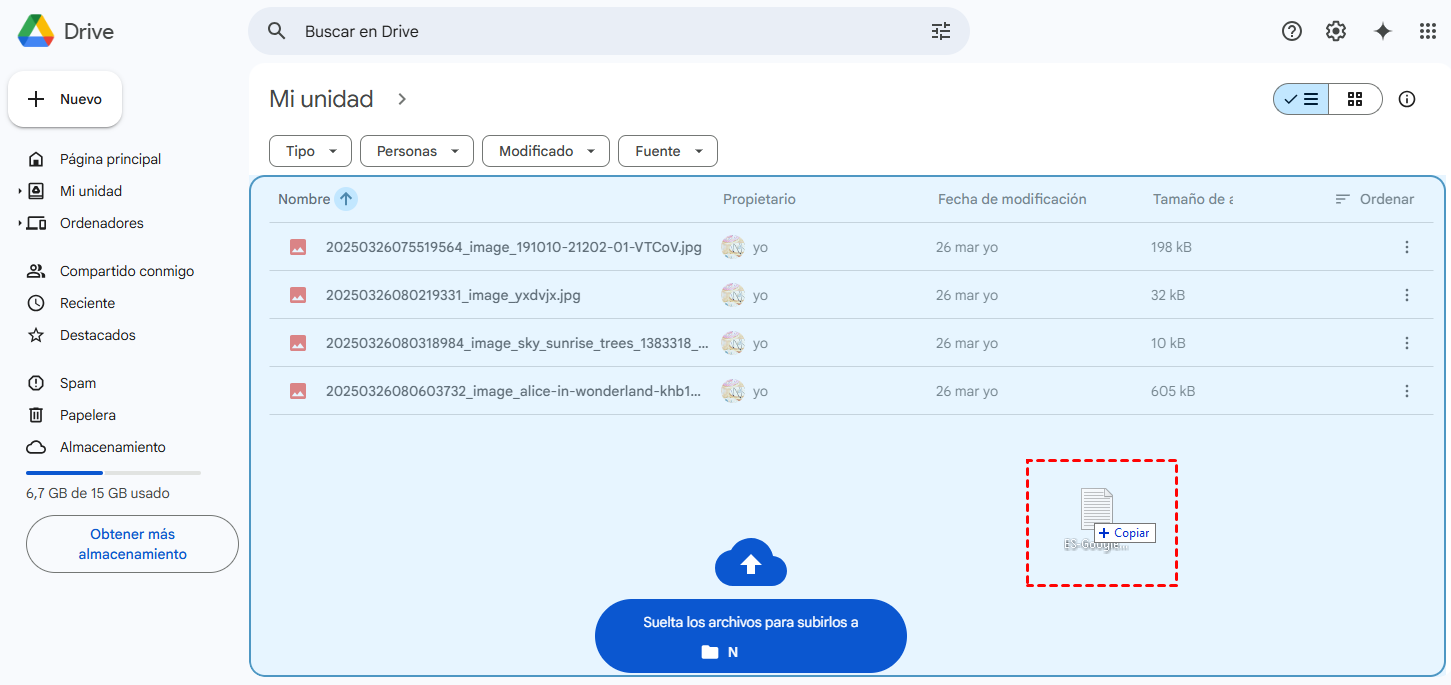Click the storage usage progress bar
The image size is (1451, 685).
(113, 472)
